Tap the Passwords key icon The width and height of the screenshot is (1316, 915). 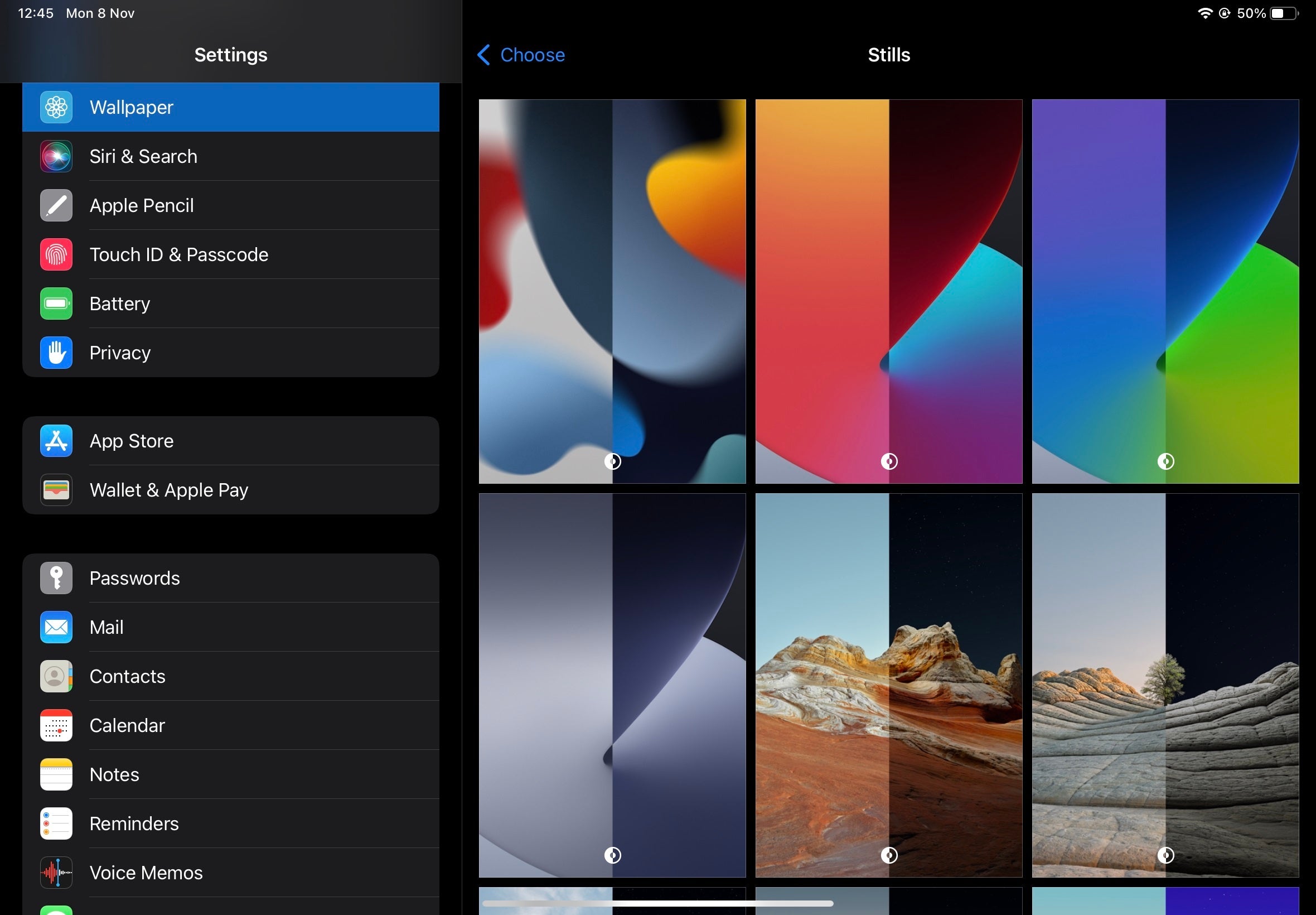pyautogui.click(x=56, y=578)
